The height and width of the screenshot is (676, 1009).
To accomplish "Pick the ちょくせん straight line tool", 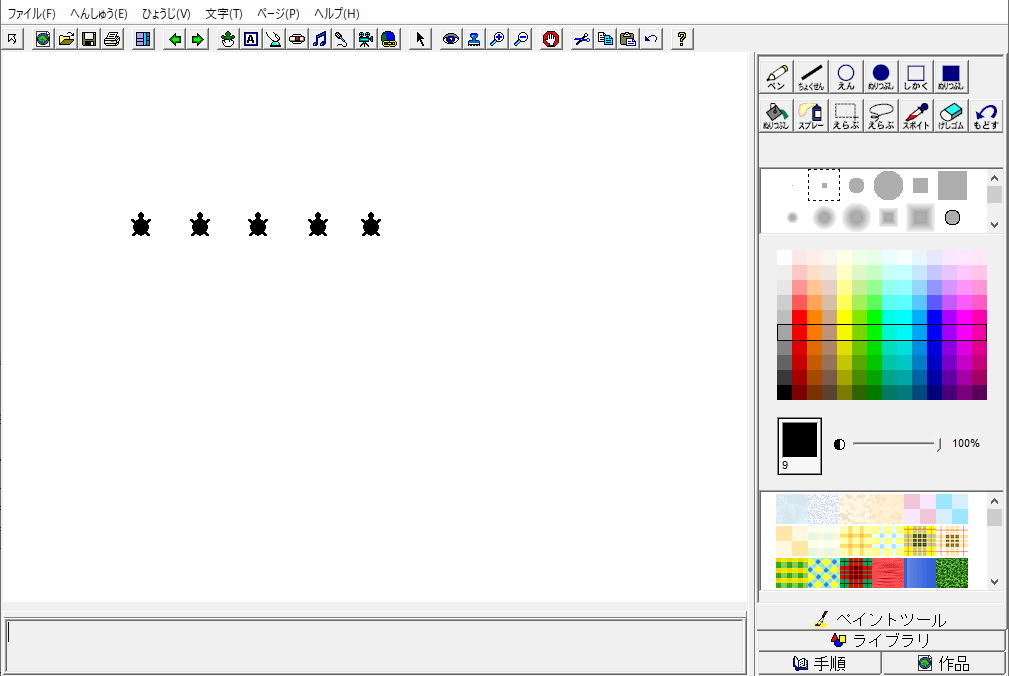I will (811, 77).
